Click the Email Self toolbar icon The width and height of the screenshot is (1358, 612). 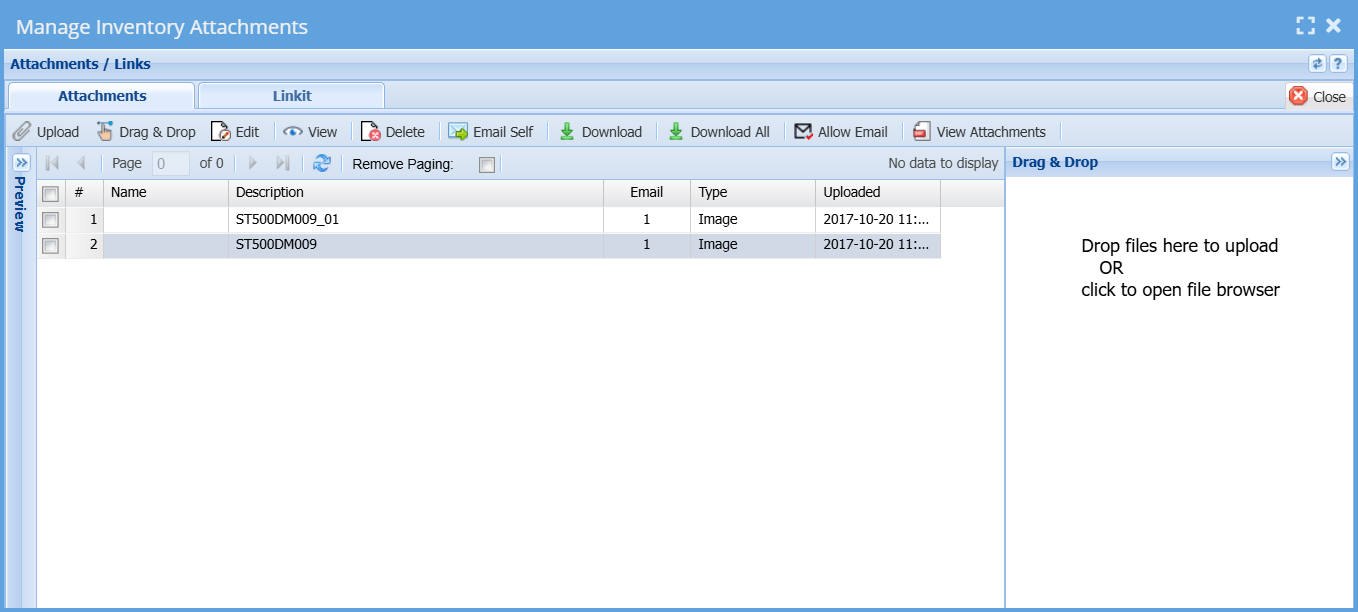(458, 132)
